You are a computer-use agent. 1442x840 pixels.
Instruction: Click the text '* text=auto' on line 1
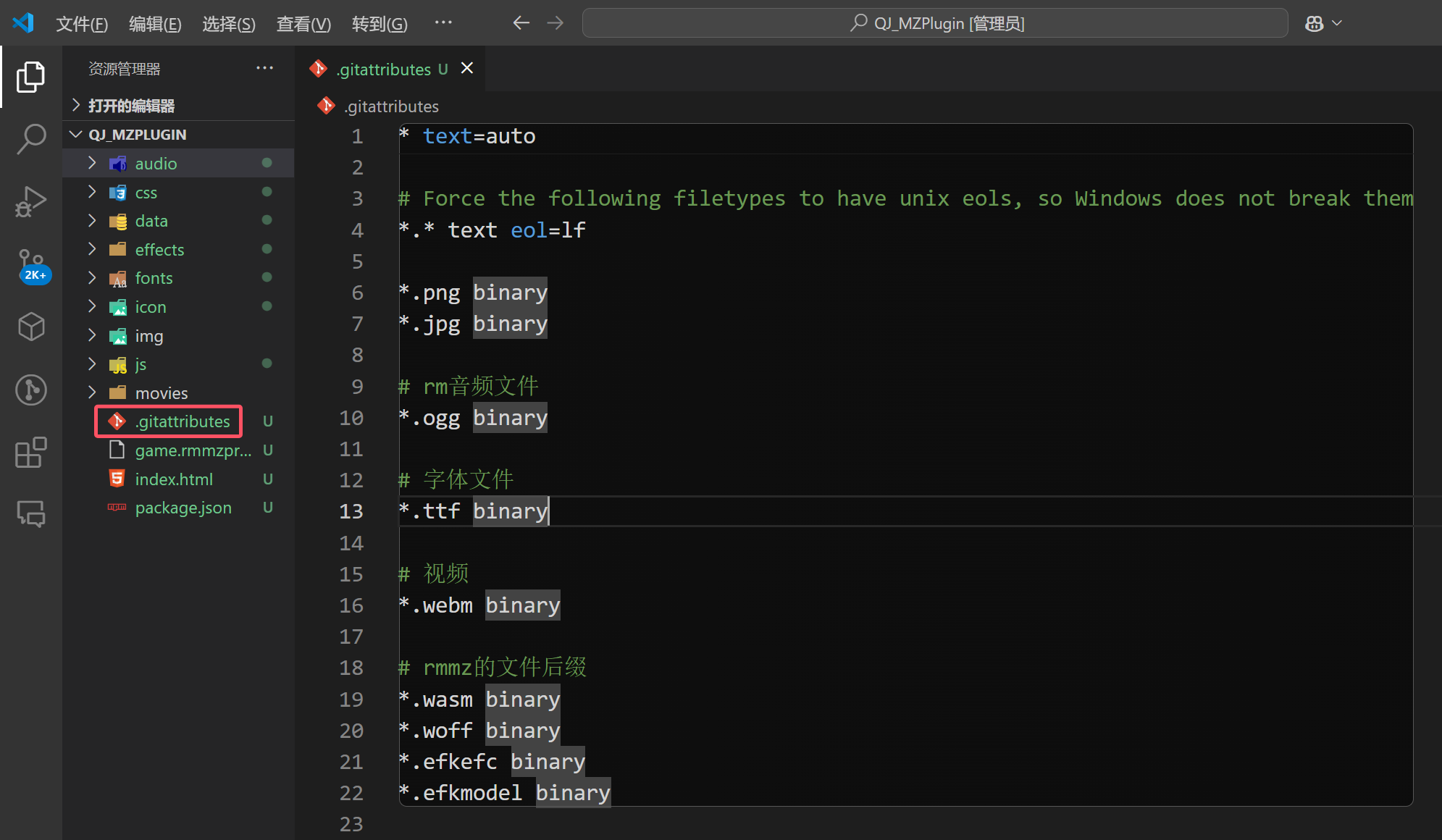click(x=467, y=136)
